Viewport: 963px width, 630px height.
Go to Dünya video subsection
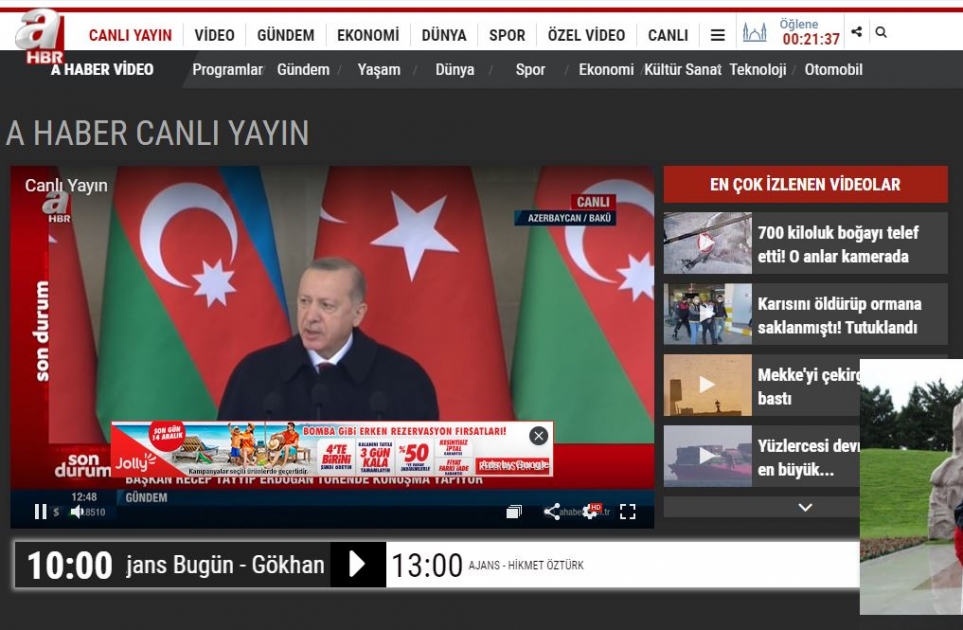(454, 69)
